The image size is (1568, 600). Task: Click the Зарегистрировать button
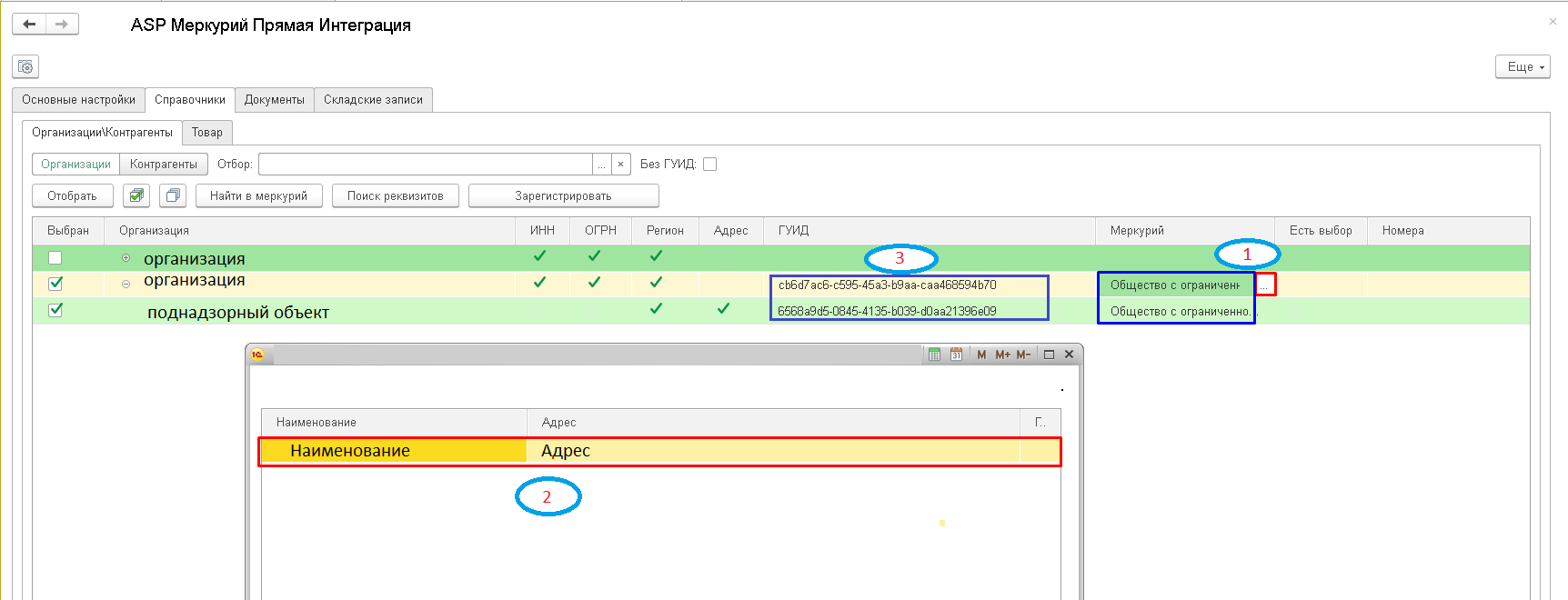click(x=564, y=195)
